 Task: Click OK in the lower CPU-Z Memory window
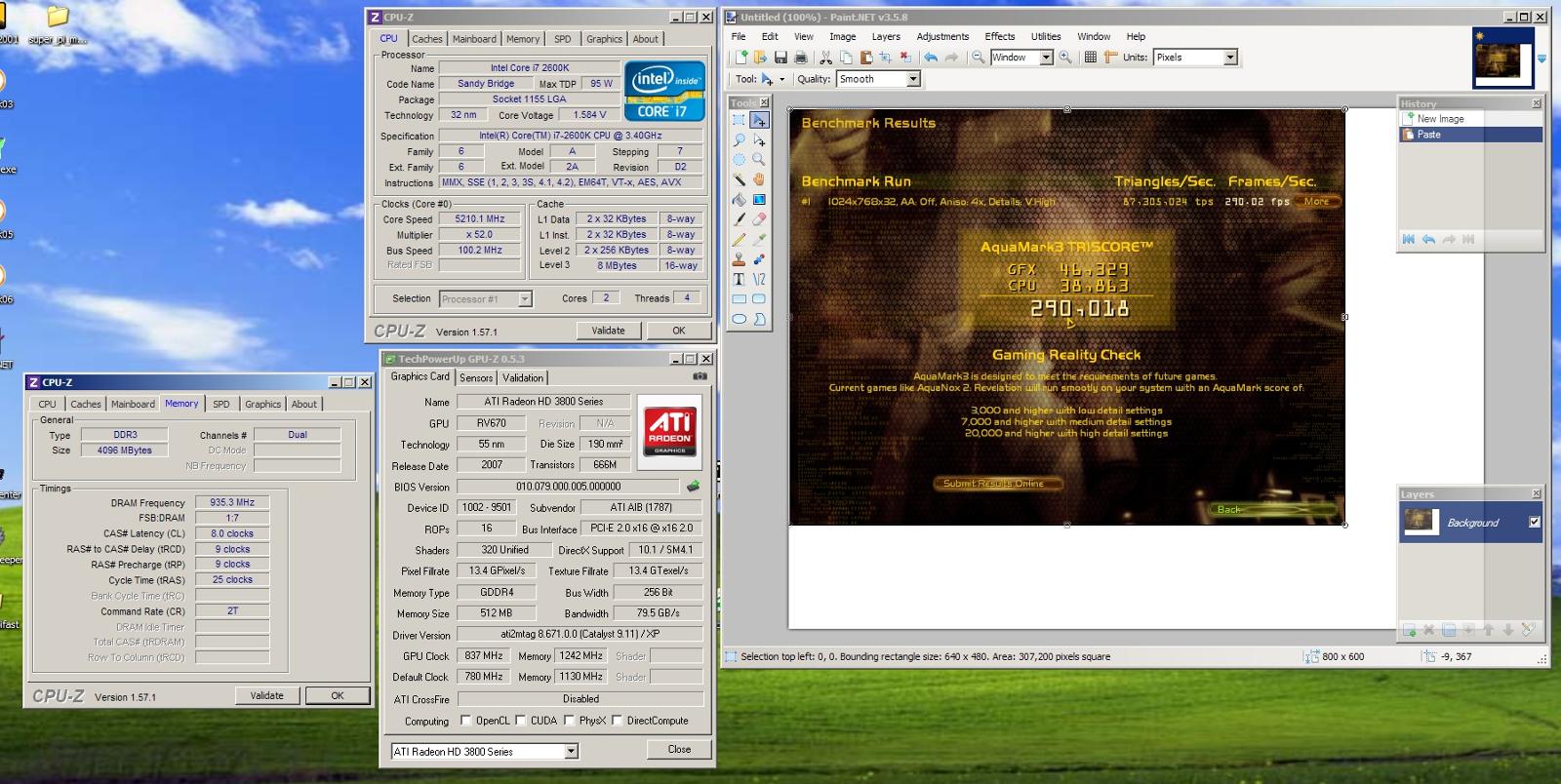point(338,695)
